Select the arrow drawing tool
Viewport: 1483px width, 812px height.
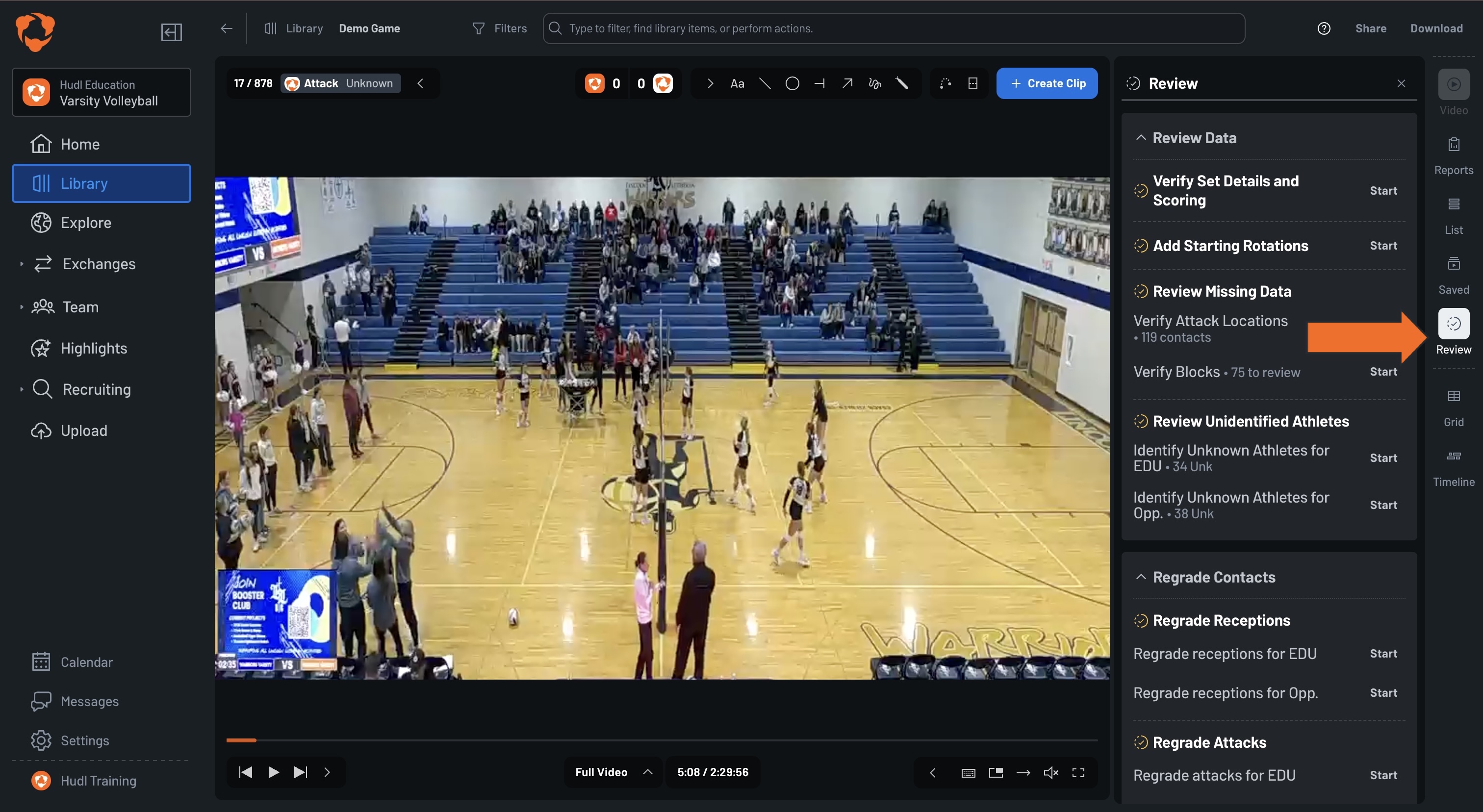tap(847, 83)
